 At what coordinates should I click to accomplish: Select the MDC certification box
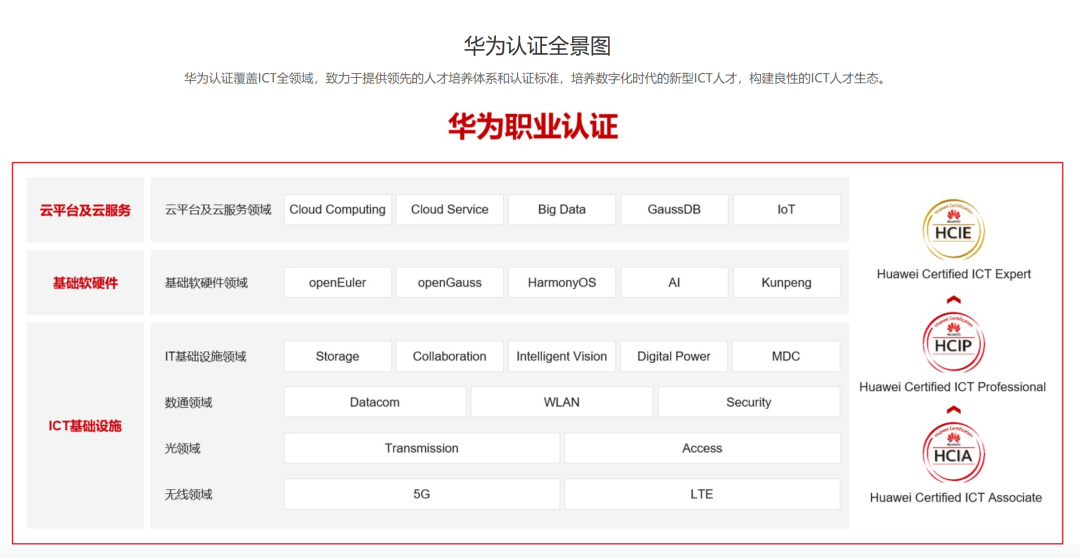pos(787,356)
